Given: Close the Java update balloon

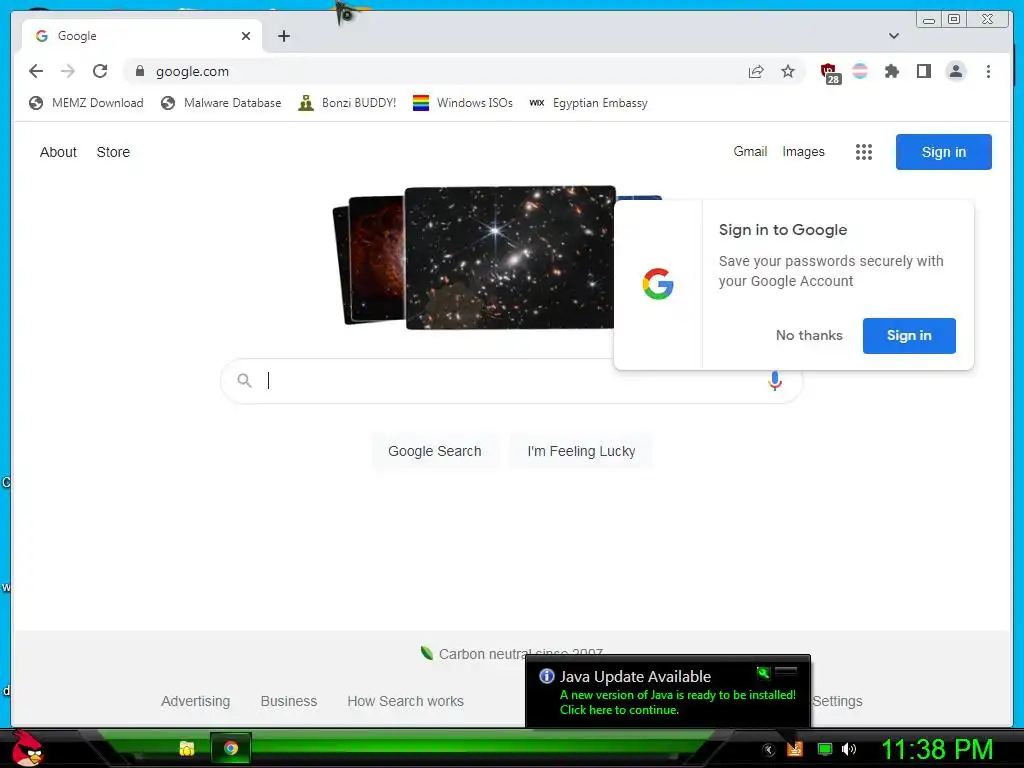Looking at the screenshot, I should [x=786, y=671].
